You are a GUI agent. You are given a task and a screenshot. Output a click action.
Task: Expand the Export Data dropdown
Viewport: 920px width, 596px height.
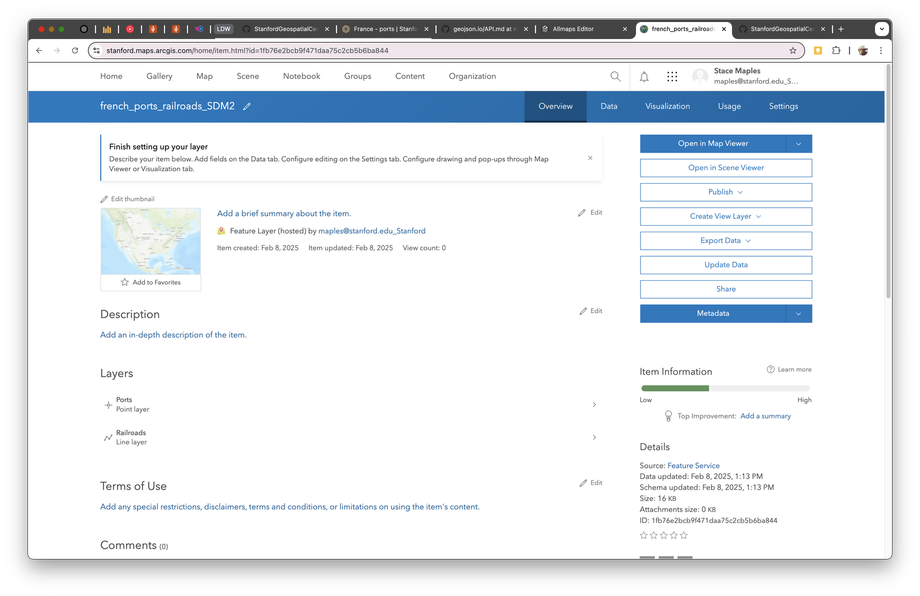(x=748, y=241)
